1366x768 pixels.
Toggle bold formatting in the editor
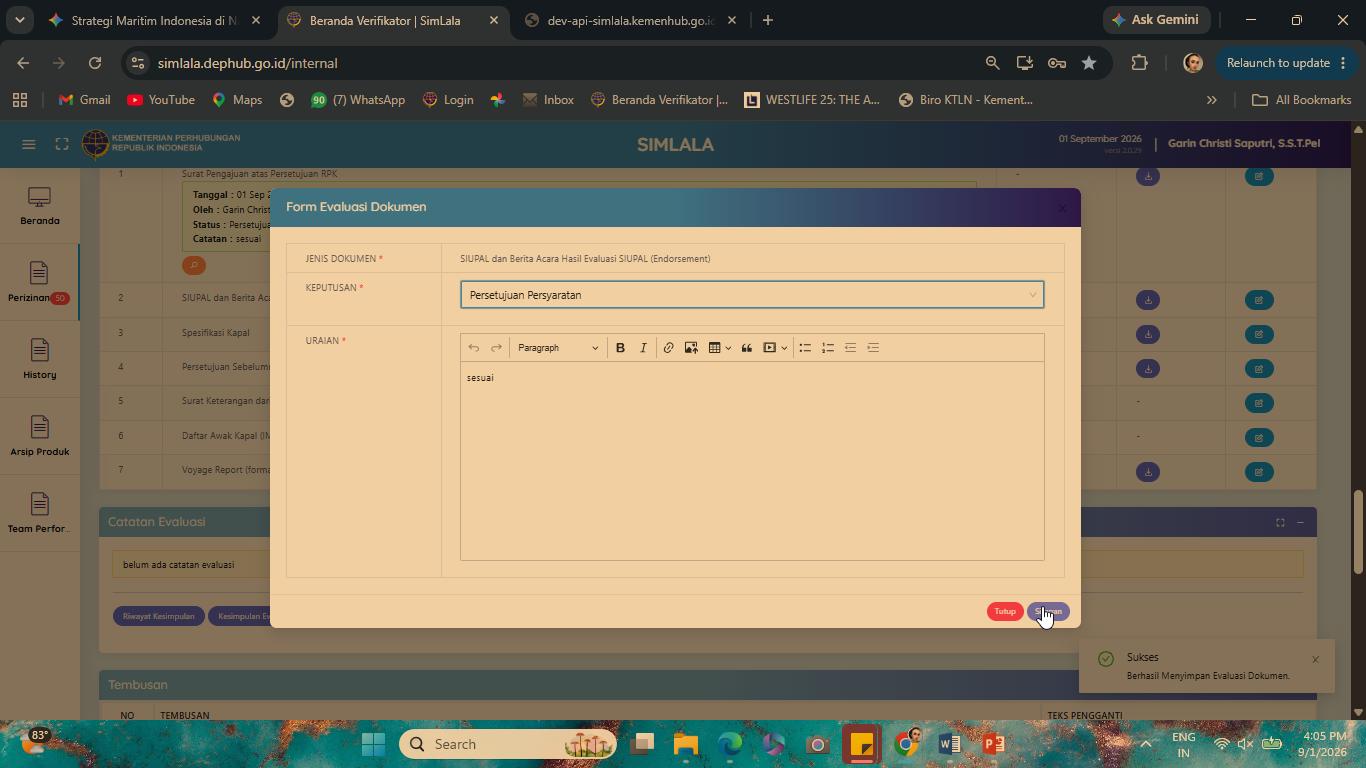pyautogui.click(x=620, y=348)
